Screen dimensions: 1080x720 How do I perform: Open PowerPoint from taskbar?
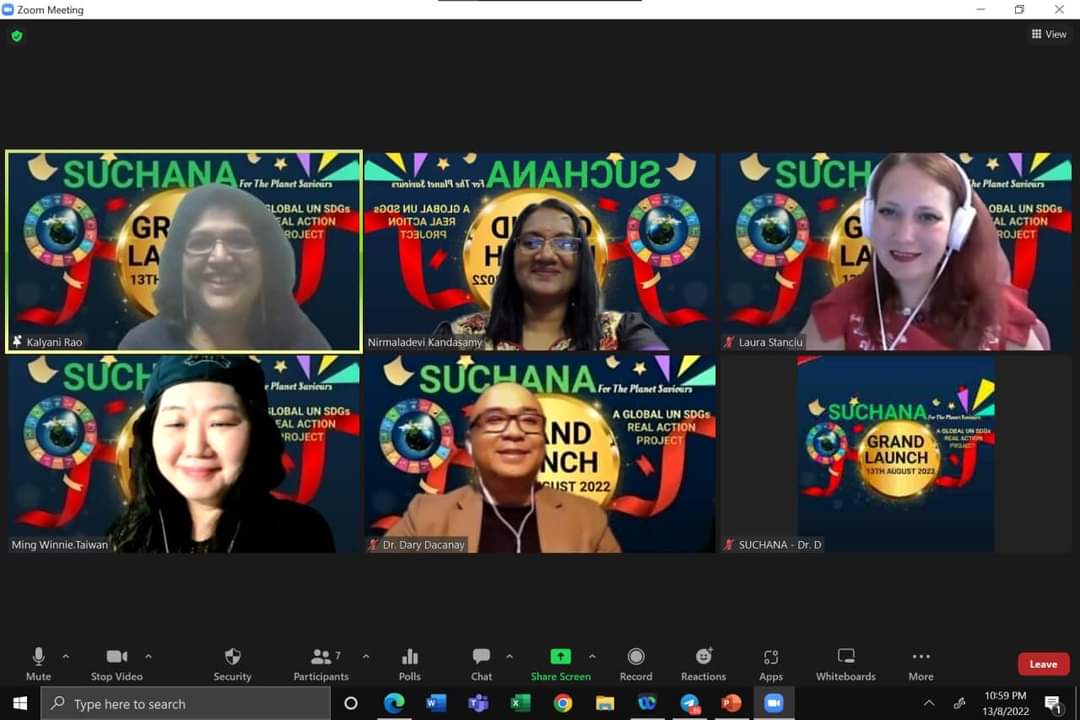point(731,703)
